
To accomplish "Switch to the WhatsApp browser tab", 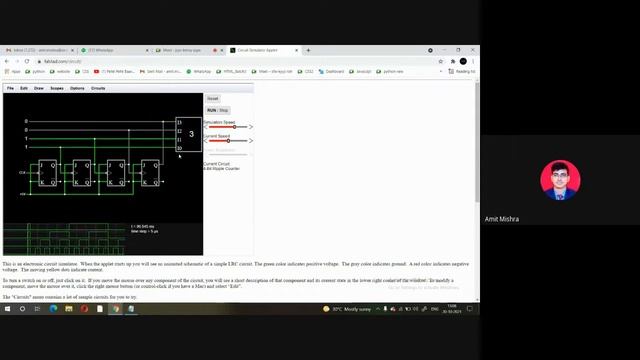I will pos(115,50).
